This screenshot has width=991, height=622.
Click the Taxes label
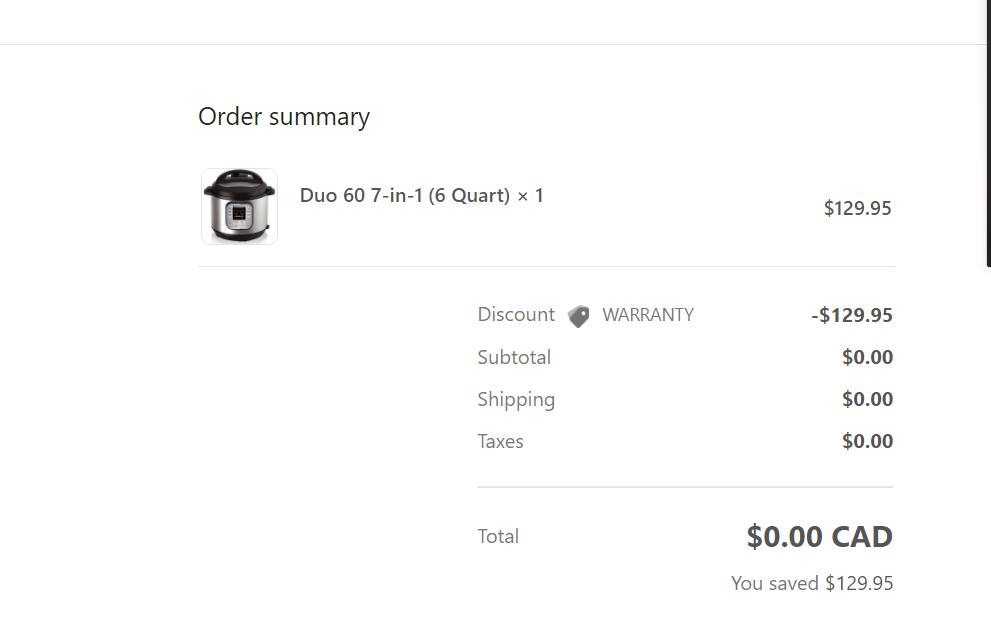click(x=500, y=441)
